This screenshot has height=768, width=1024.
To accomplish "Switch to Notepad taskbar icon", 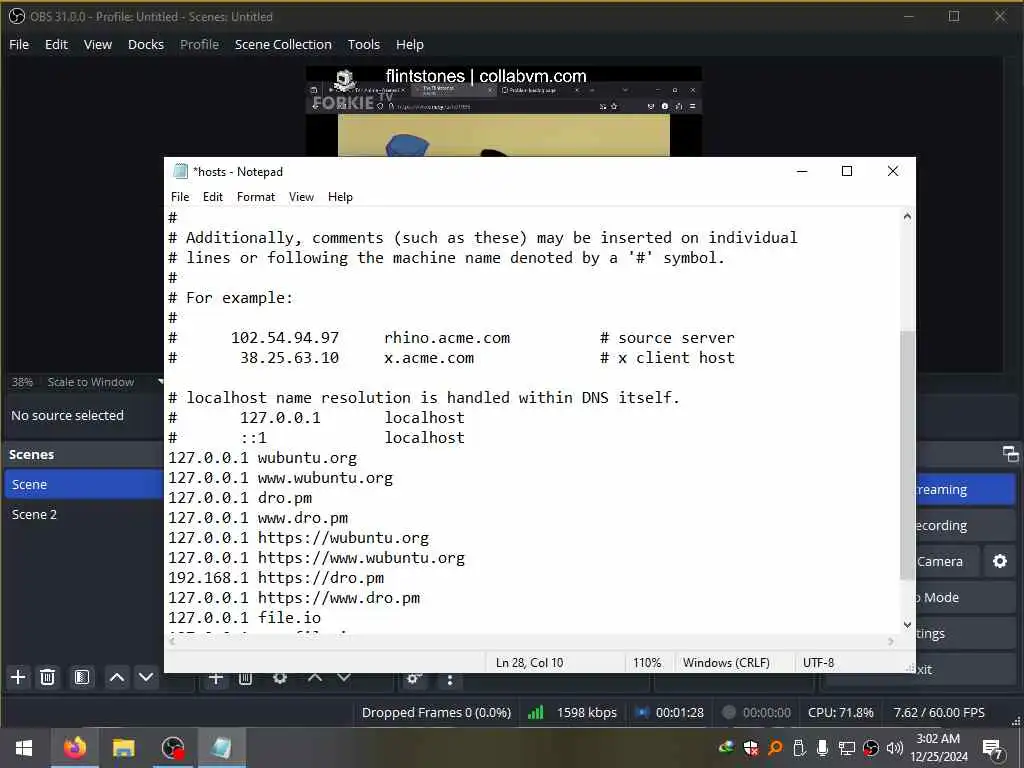I will click(x=221, y=748).
